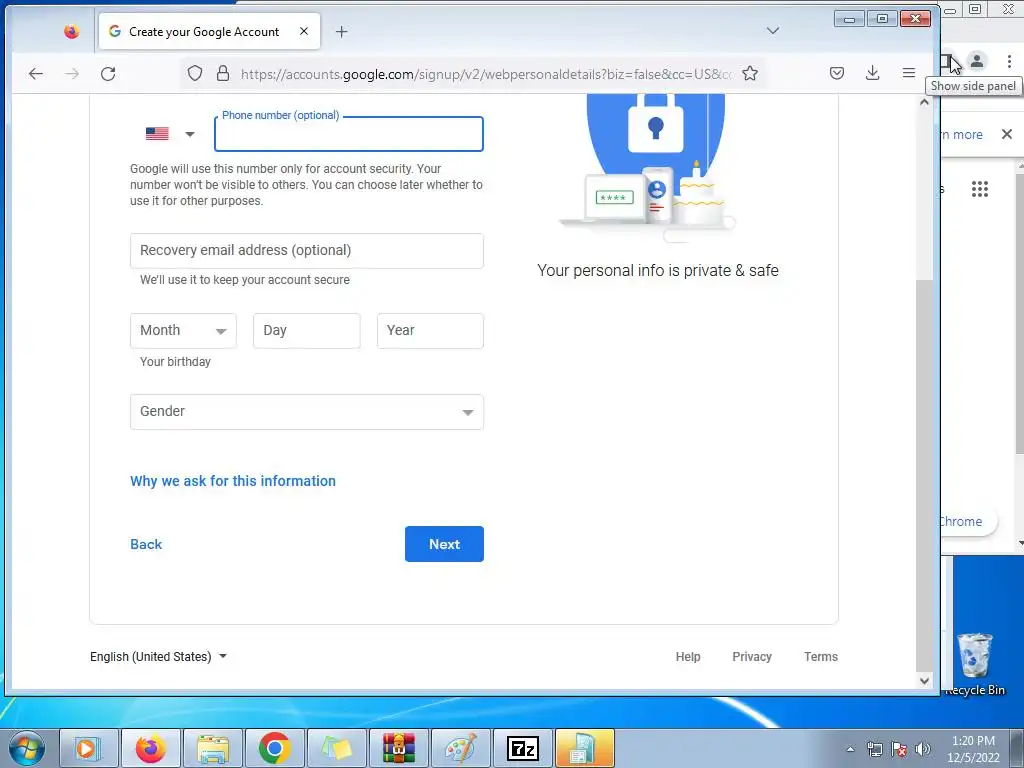Screen dimensions: 1024x768
Task: Open Google apps grid in Chrome
Action: (980, 189)
